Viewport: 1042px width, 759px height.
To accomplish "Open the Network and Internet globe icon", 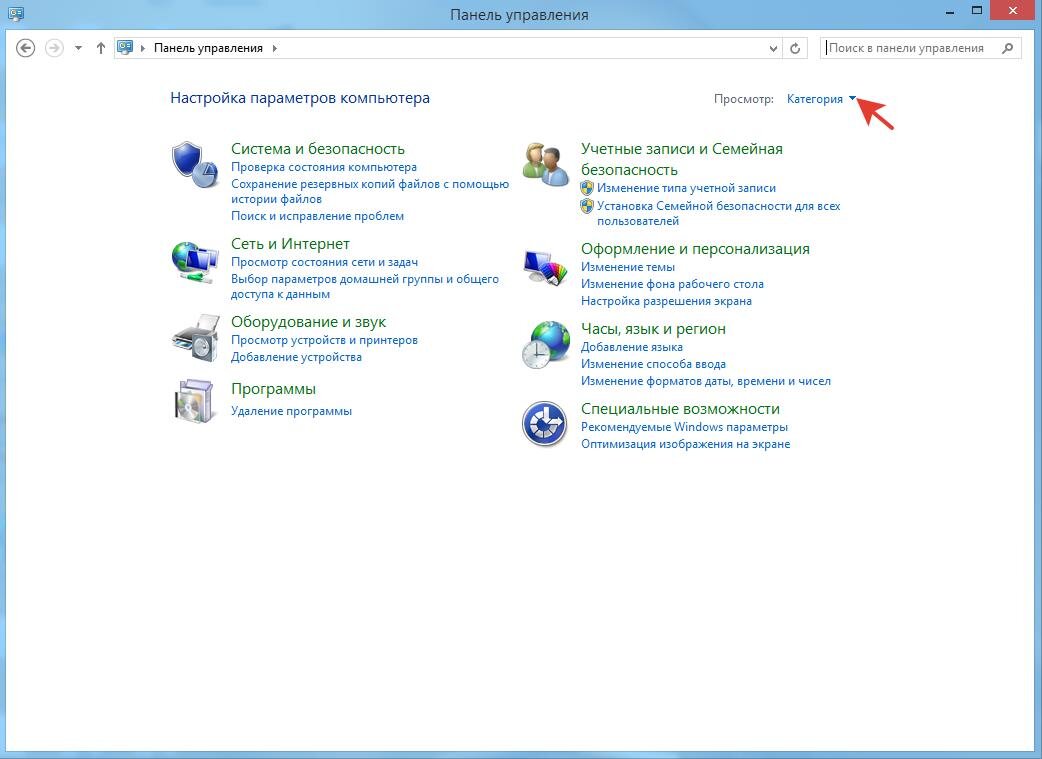I will (195, 263).
